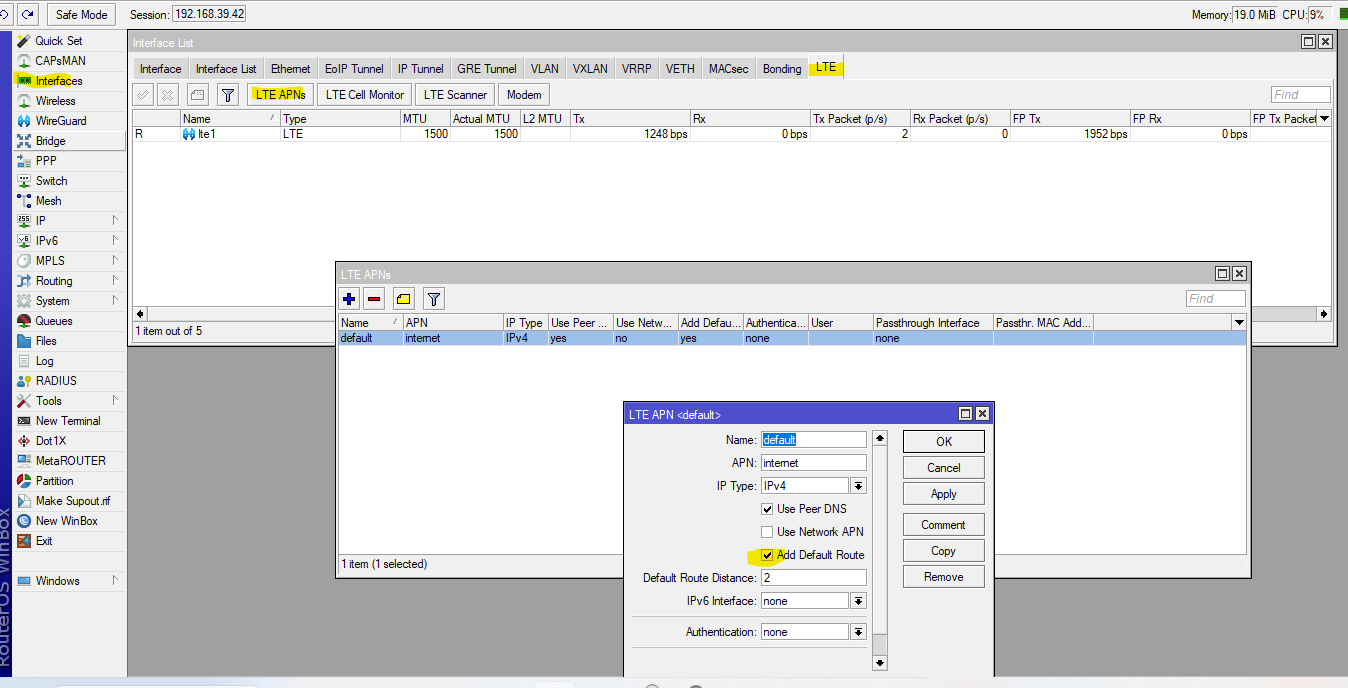The width and height of the screenshot is (1348, 688).
Task: Click the filter funnel icon in LTE APNs window
Action: click(433, 298)
